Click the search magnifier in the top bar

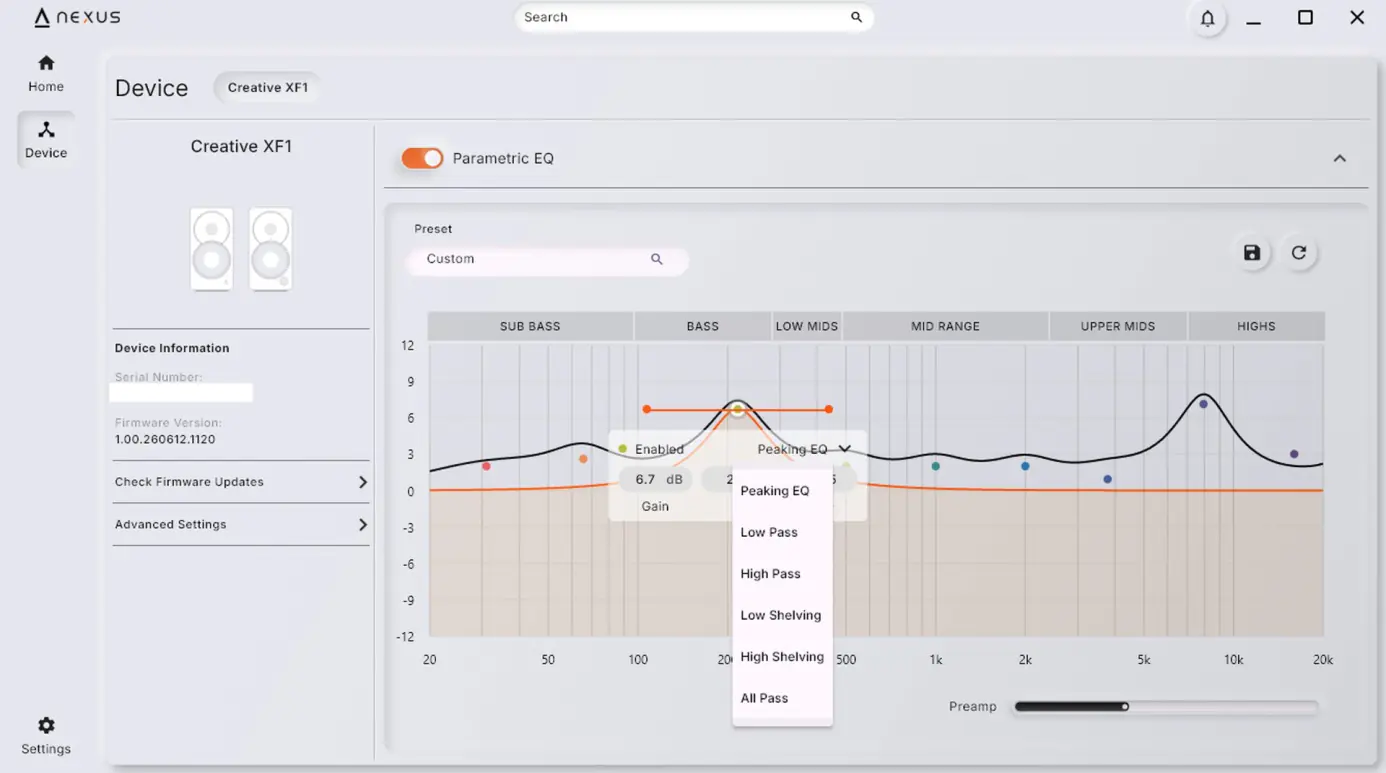[x=856, y=17]
